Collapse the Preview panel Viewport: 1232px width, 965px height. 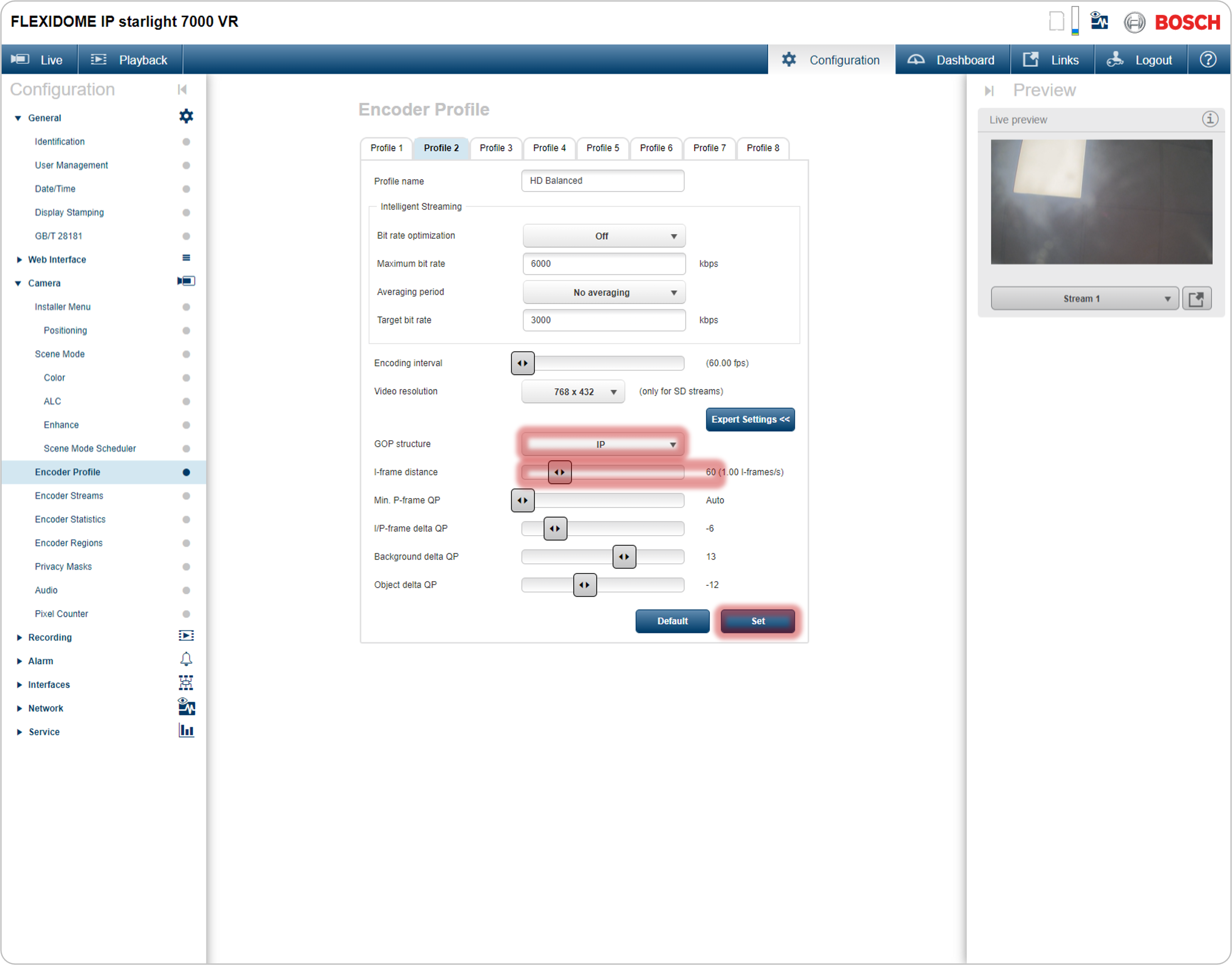[988, 90]
